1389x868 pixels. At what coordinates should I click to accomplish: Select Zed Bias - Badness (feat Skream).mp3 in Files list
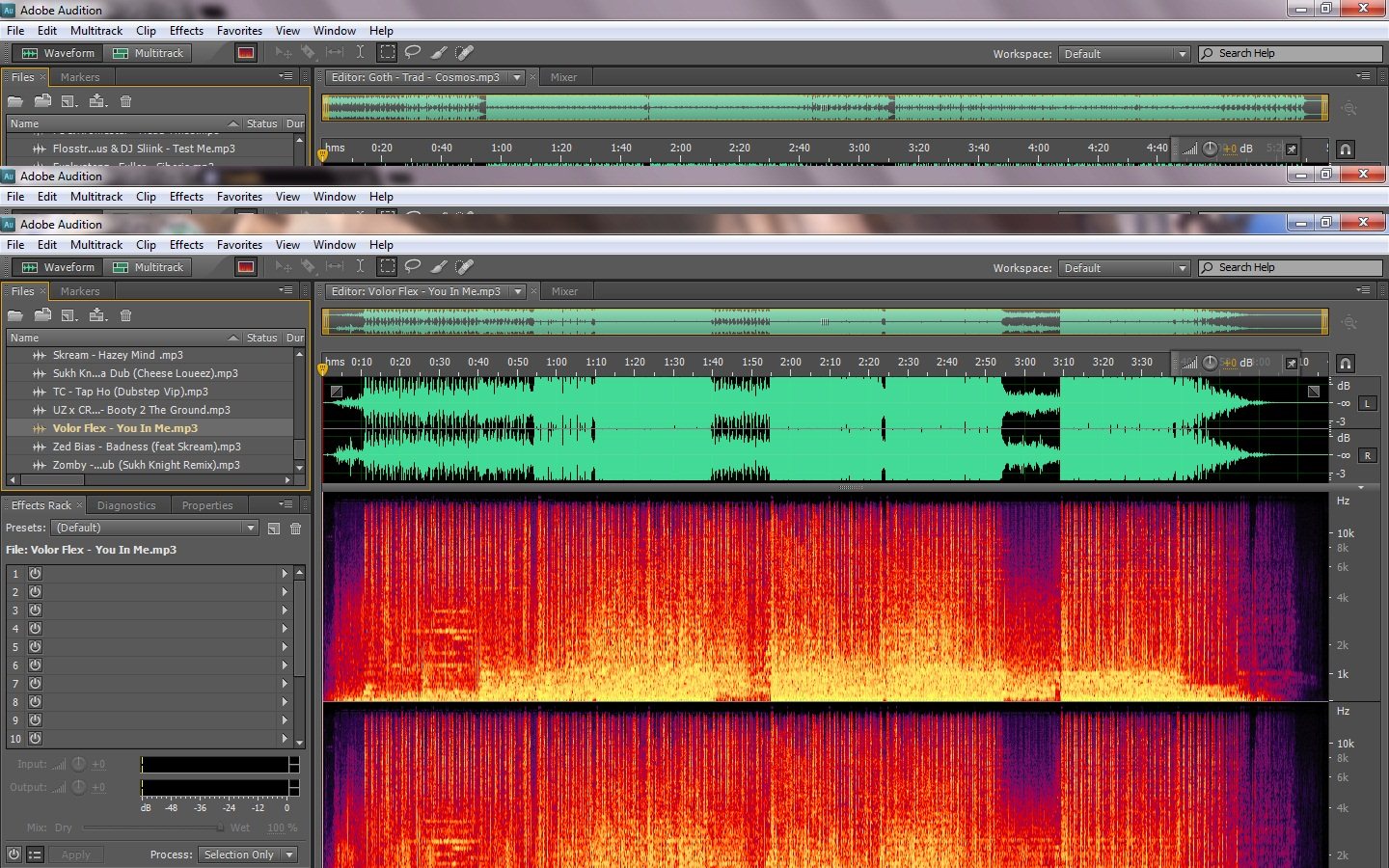click(x=150, y=447)
